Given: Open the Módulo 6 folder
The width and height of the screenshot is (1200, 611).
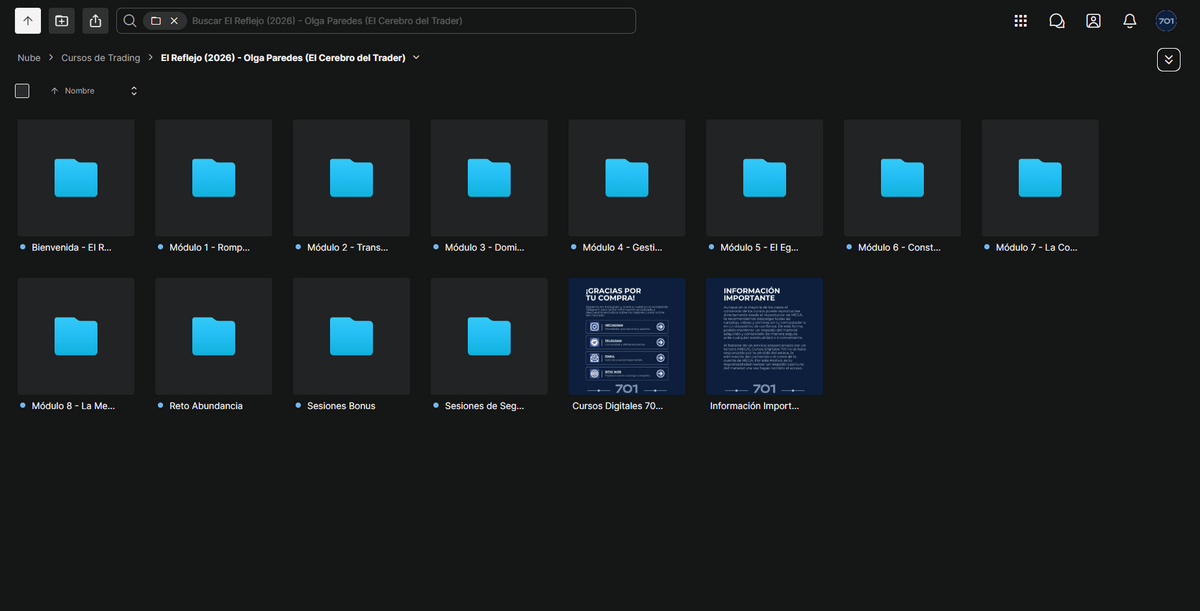Looking at the screenshot, I should point(902,178).
